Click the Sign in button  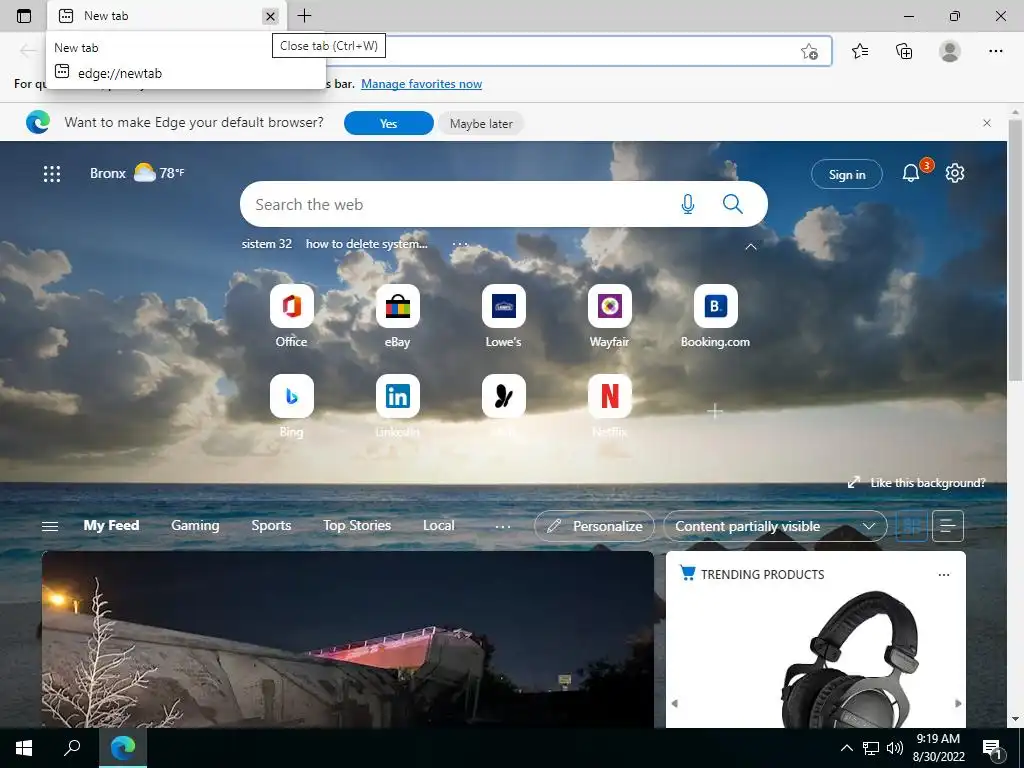pos(846,174)
